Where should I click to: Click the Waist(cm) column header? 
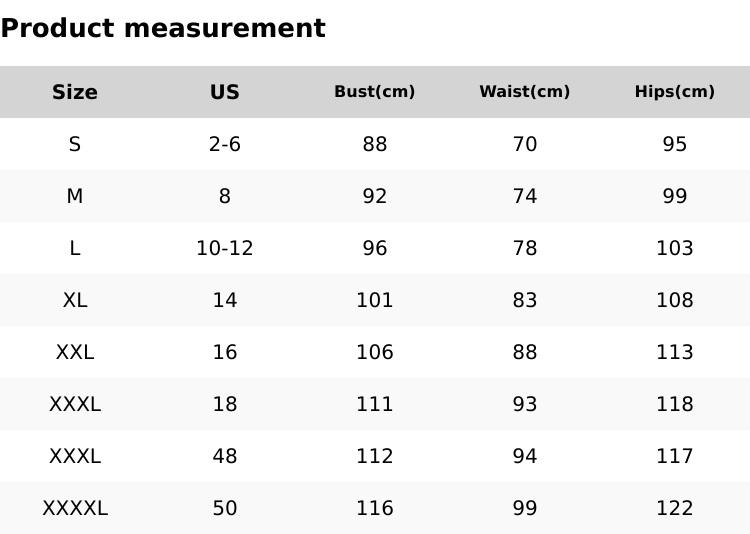[525, 92]
